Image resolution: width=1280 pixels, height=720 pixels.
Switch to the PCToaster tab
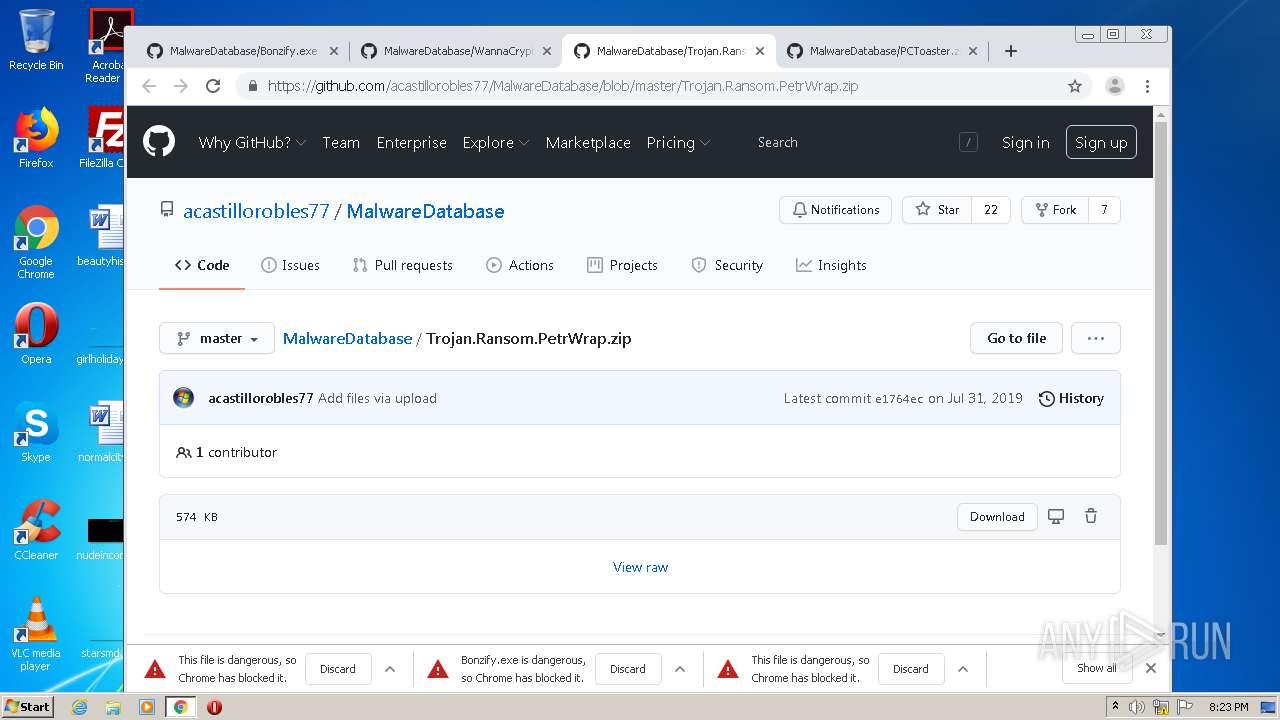click(x=884, y=51)
